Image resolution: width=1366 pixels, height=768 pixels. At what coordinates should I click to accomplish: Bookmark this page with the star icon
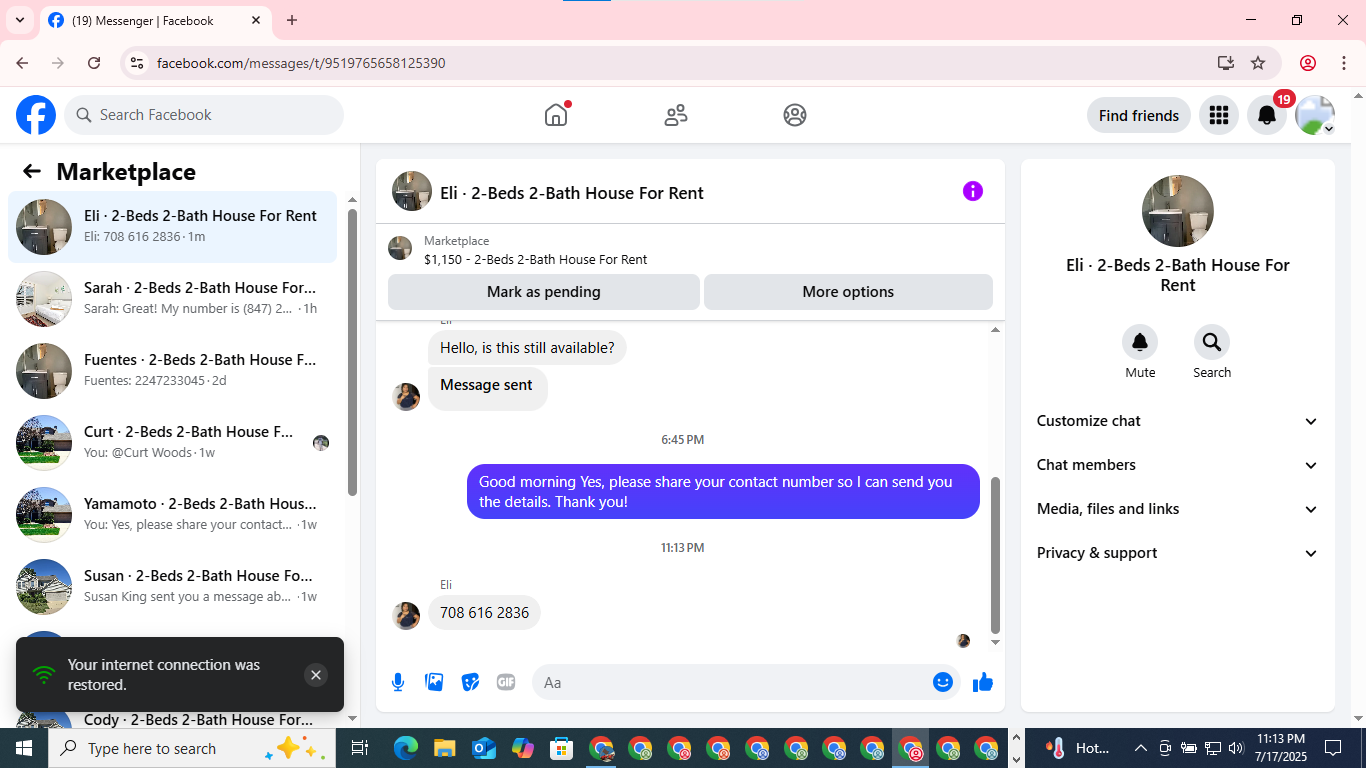coord(1258,63)
